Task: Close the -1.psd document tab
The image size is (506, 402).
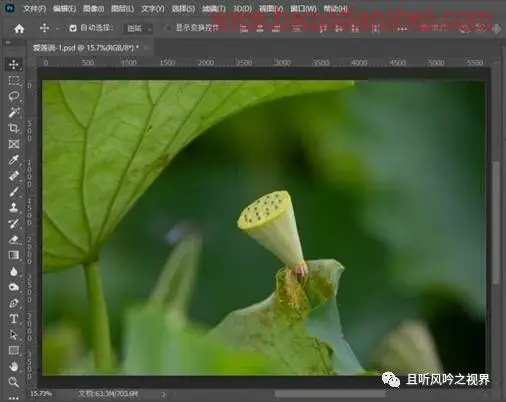Action: point(147,48)
